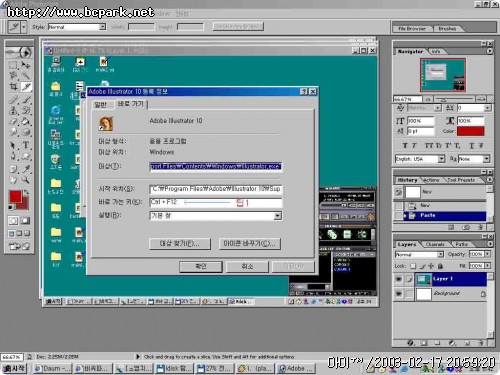Switch to the Paths tab
Screen dimensions: 500x375
click(x=461, y=244)
